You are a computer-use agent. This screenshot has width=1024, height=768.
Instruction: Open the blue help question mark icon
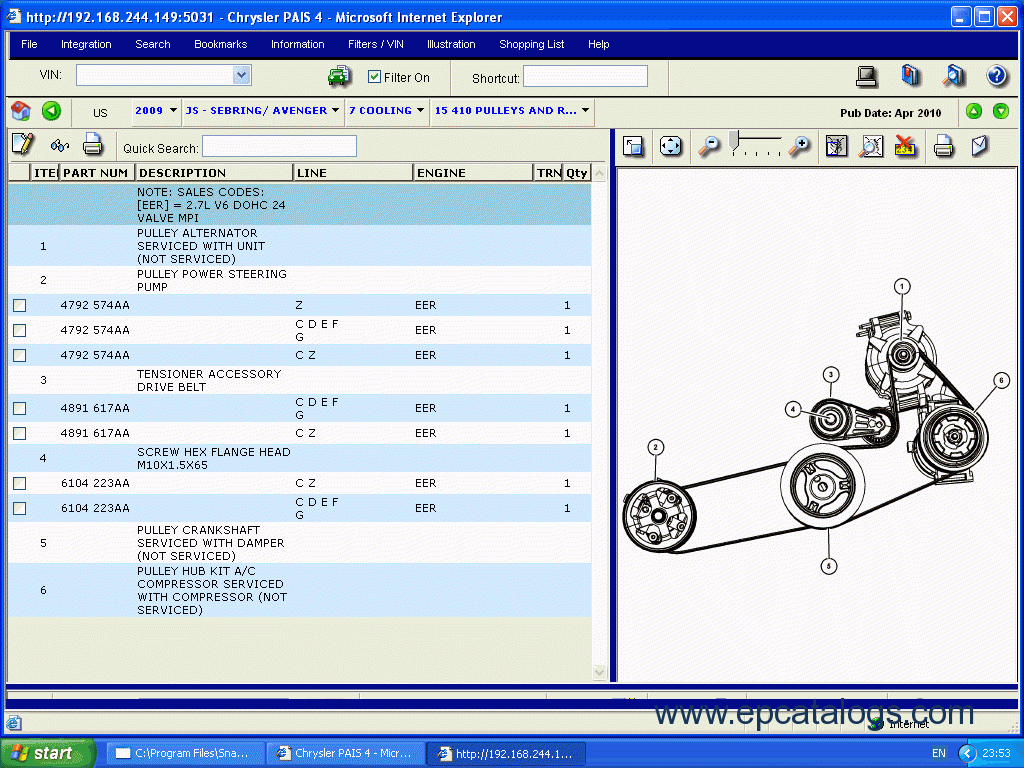(x=997, y=76)
